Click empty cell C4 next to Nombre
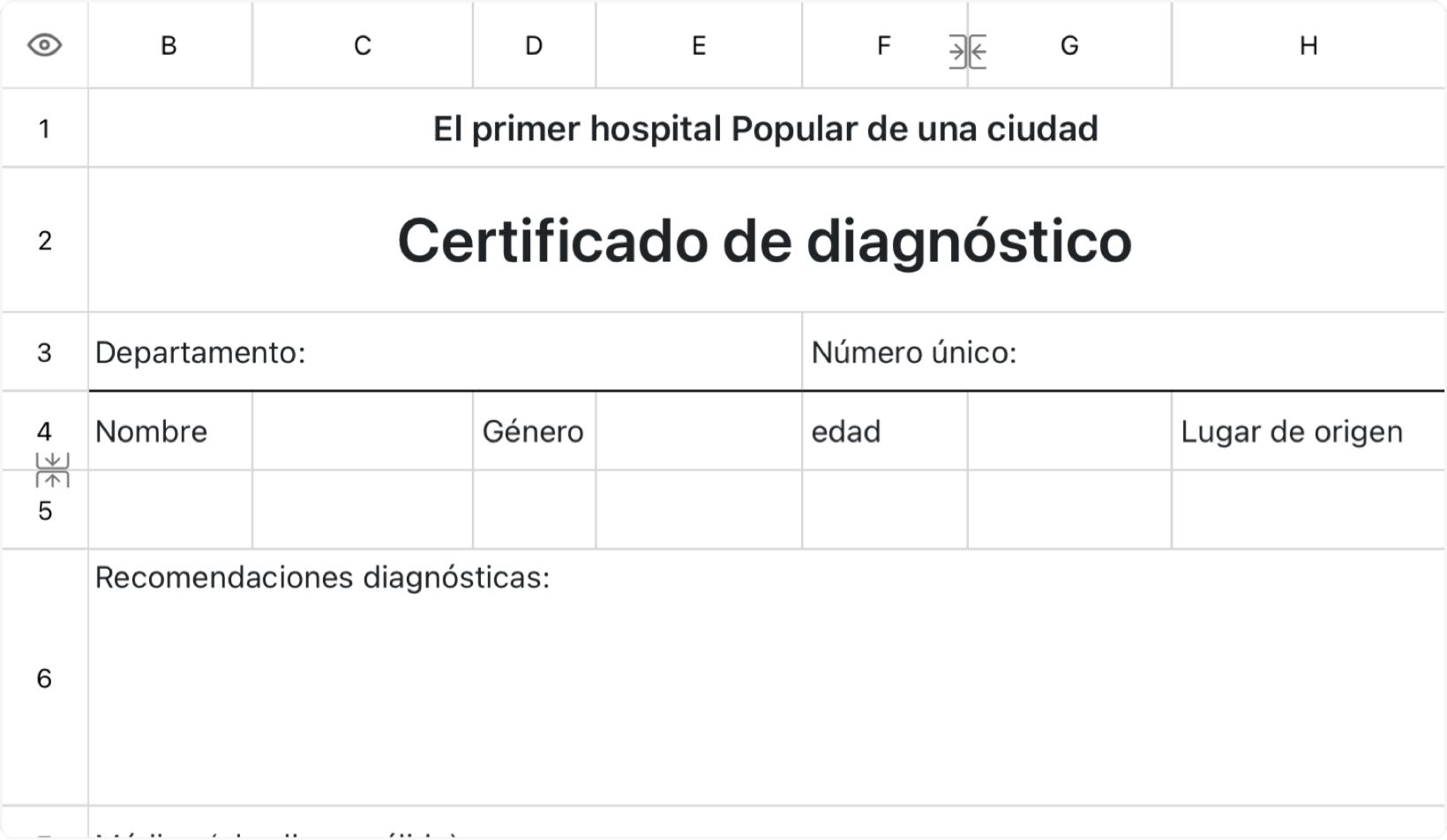The image size is (1447, 840). [363, 431]
